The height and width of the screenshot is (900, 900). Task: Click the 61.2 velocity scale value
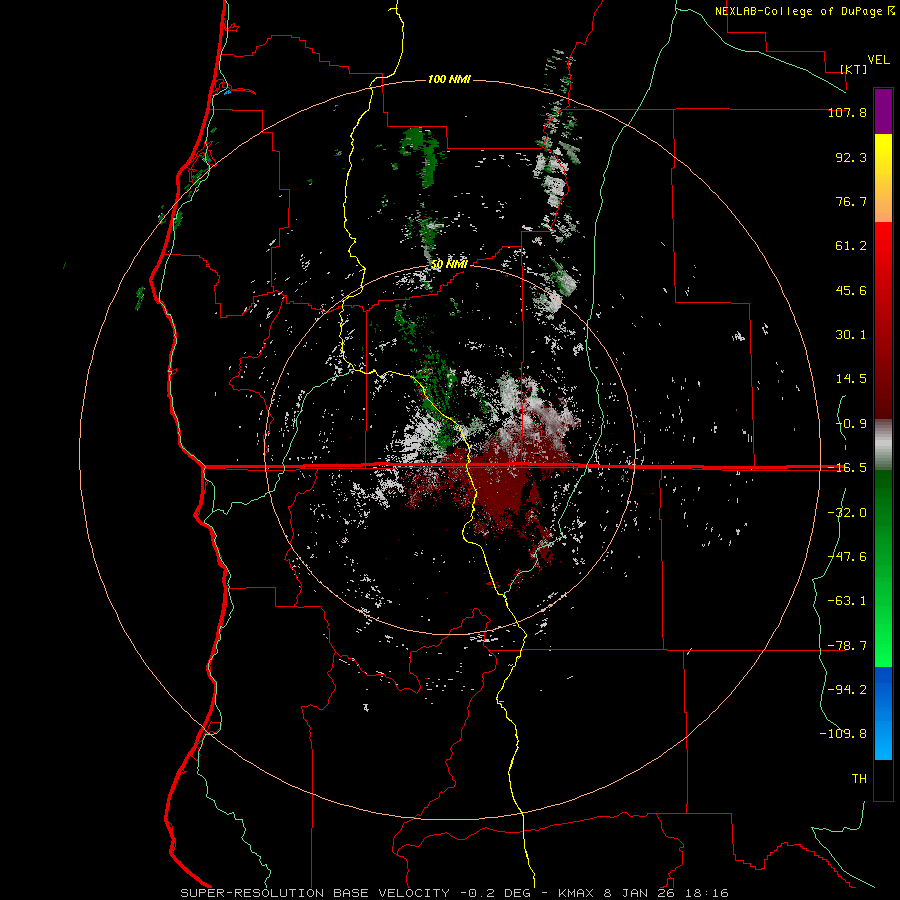851,246
